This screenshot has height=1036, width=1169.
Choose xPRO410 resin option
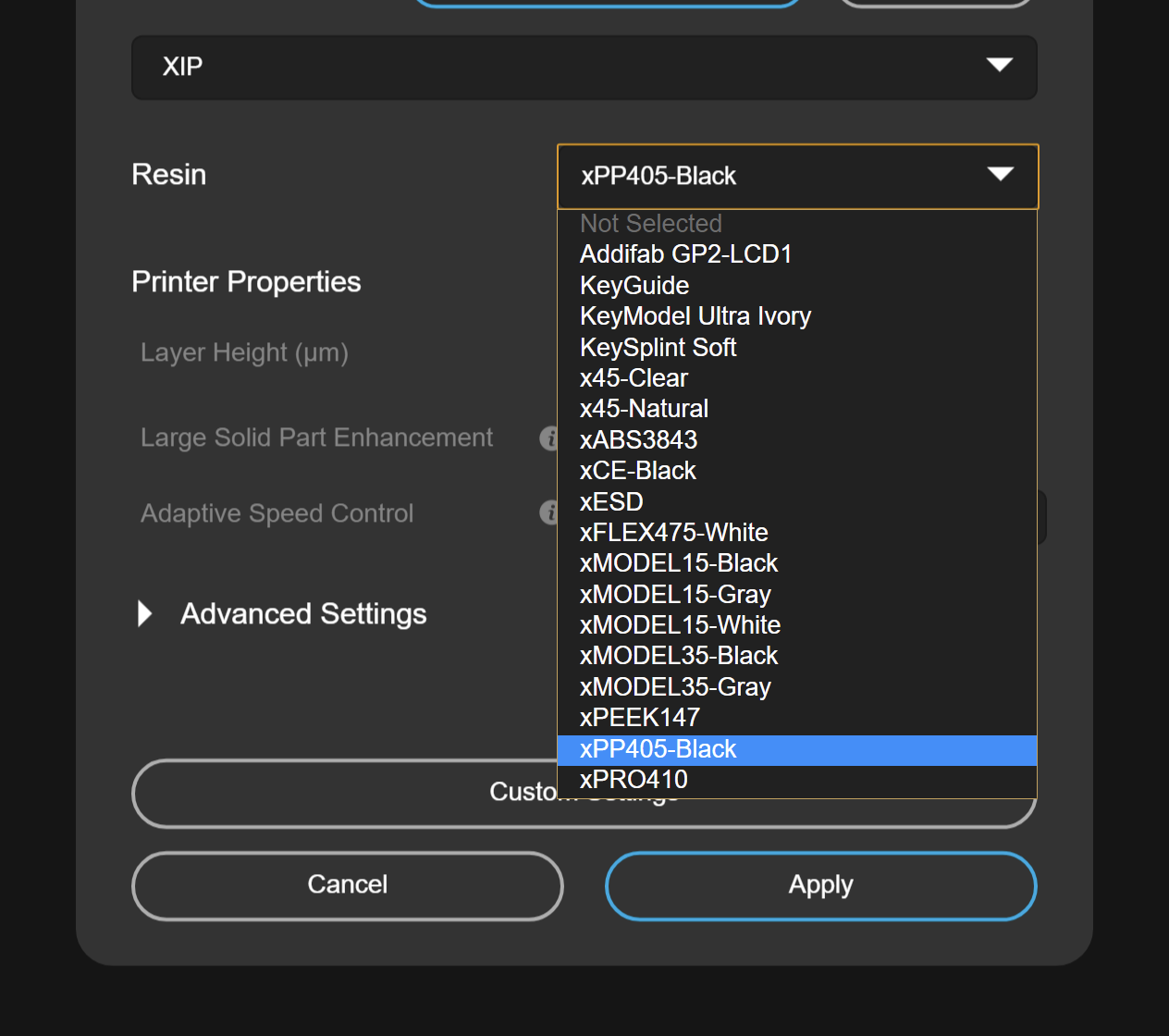pyautogui.click(x=797, y=780)
